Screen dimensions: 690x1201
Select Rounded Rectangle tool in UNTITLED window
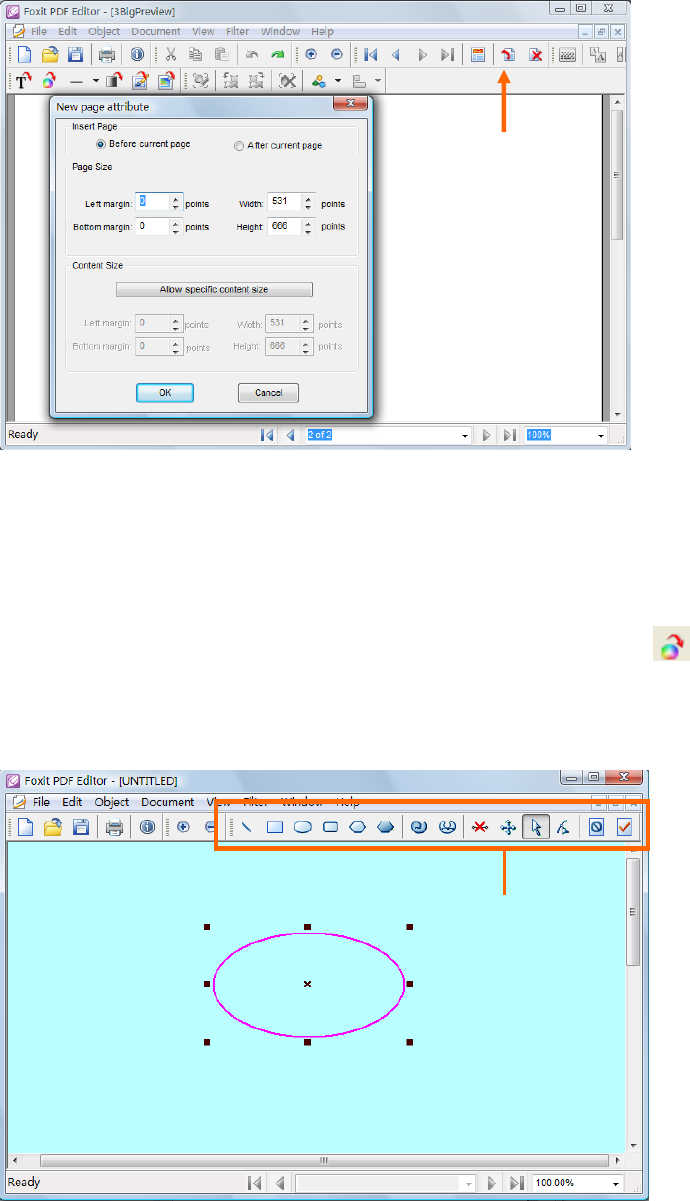(x=330, y=827)
